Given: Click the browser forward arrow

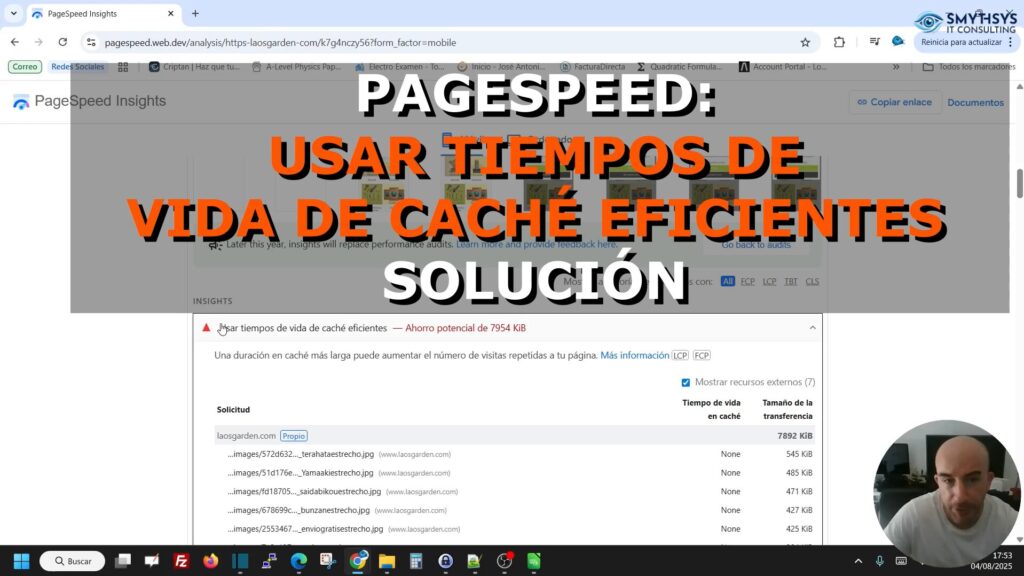Looking at the screenshot, I should (x=39, y=42).
